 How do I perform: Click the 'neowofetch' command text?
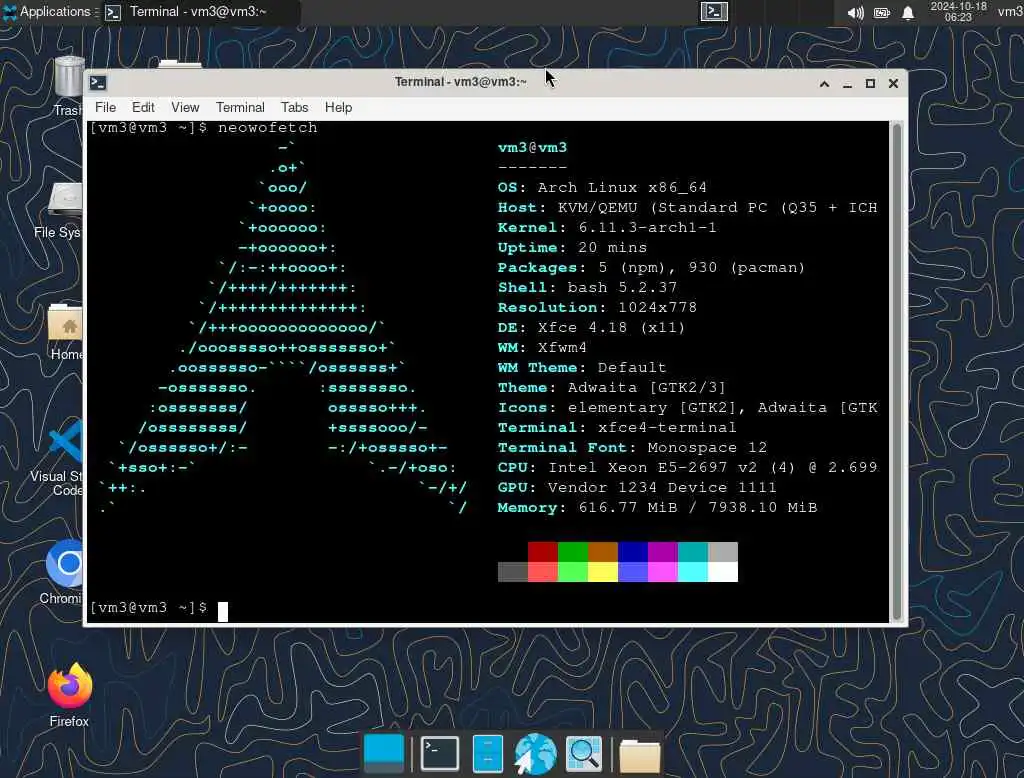point(268,127)
